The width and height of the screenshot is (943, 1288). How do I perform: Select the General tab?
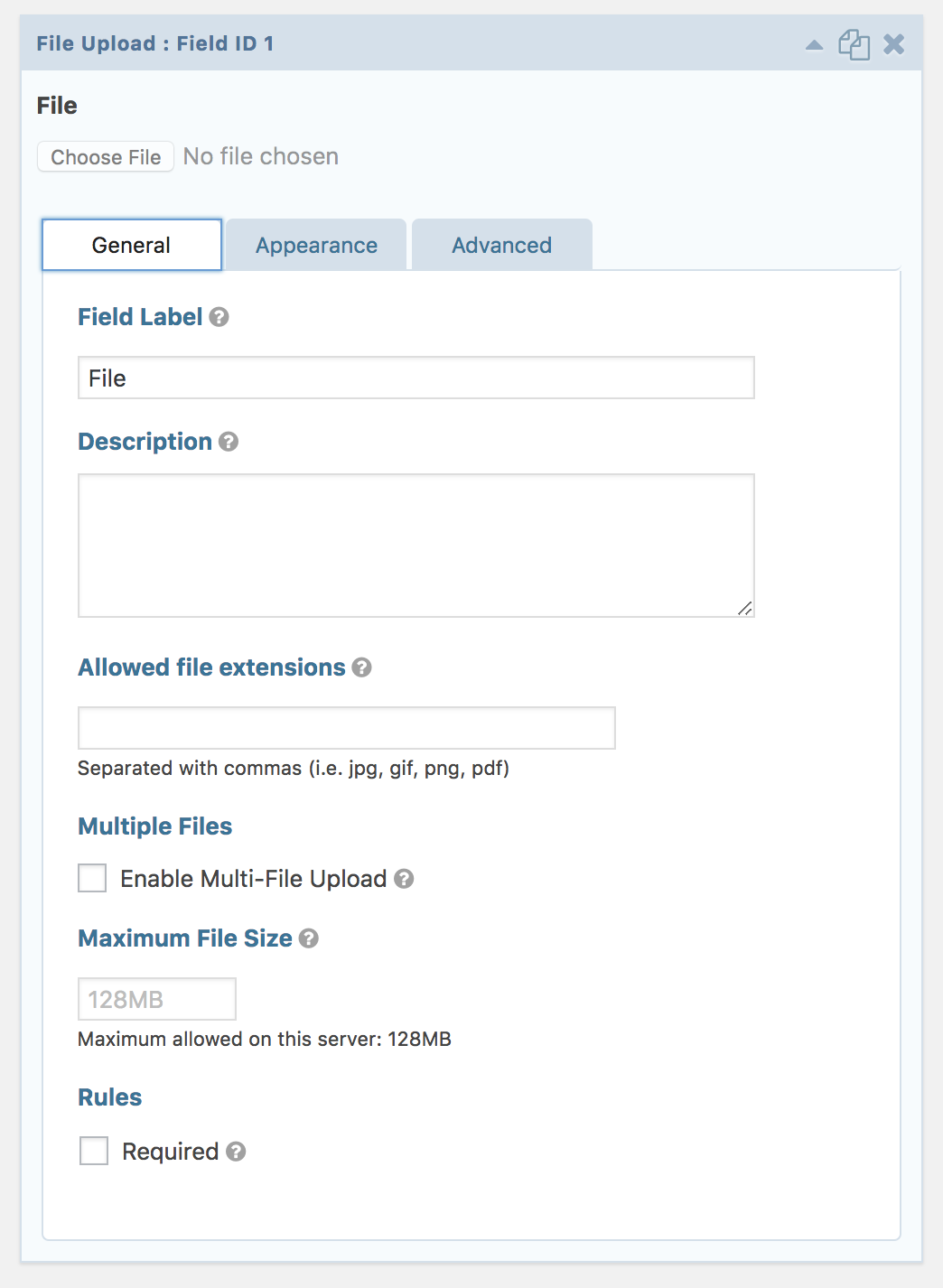(132, 245)
